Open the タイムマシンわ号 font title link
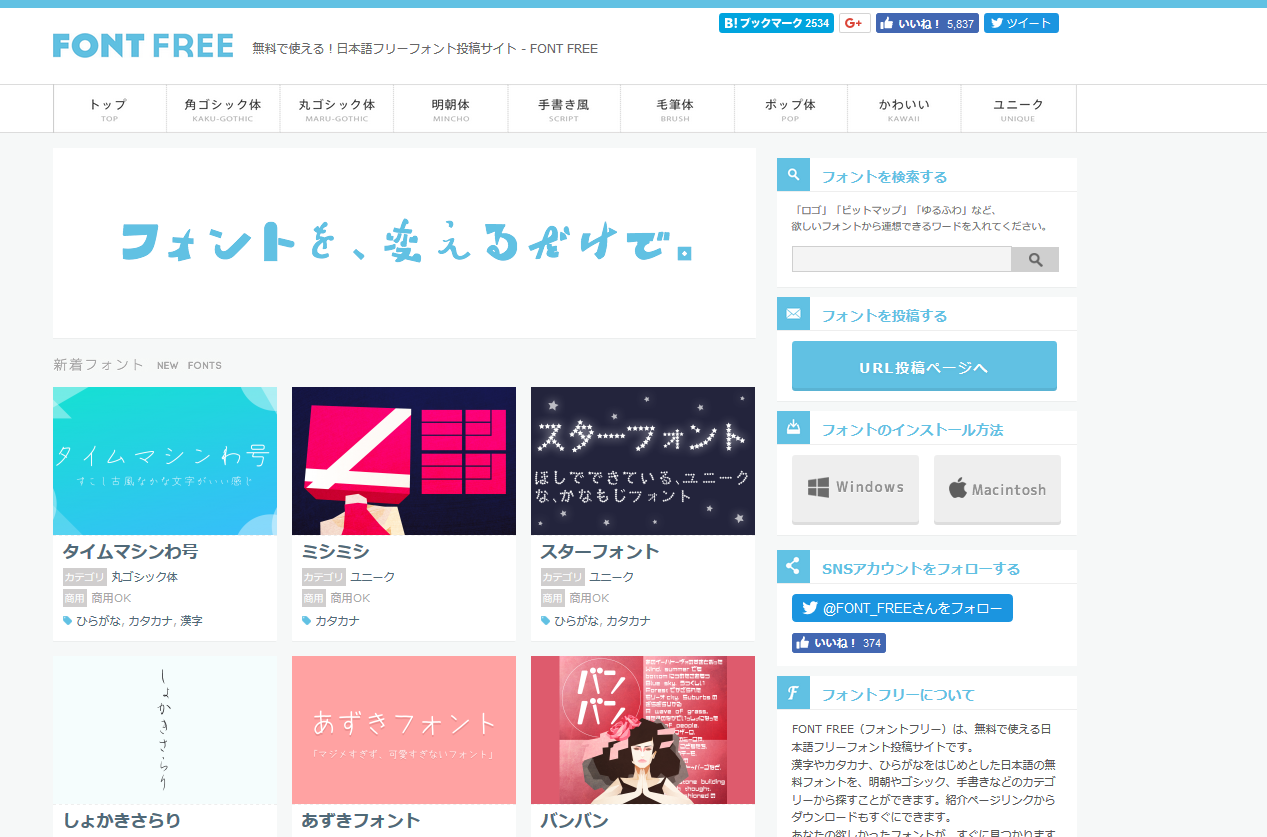This screenshot has width=1267, height=837. 130,551
